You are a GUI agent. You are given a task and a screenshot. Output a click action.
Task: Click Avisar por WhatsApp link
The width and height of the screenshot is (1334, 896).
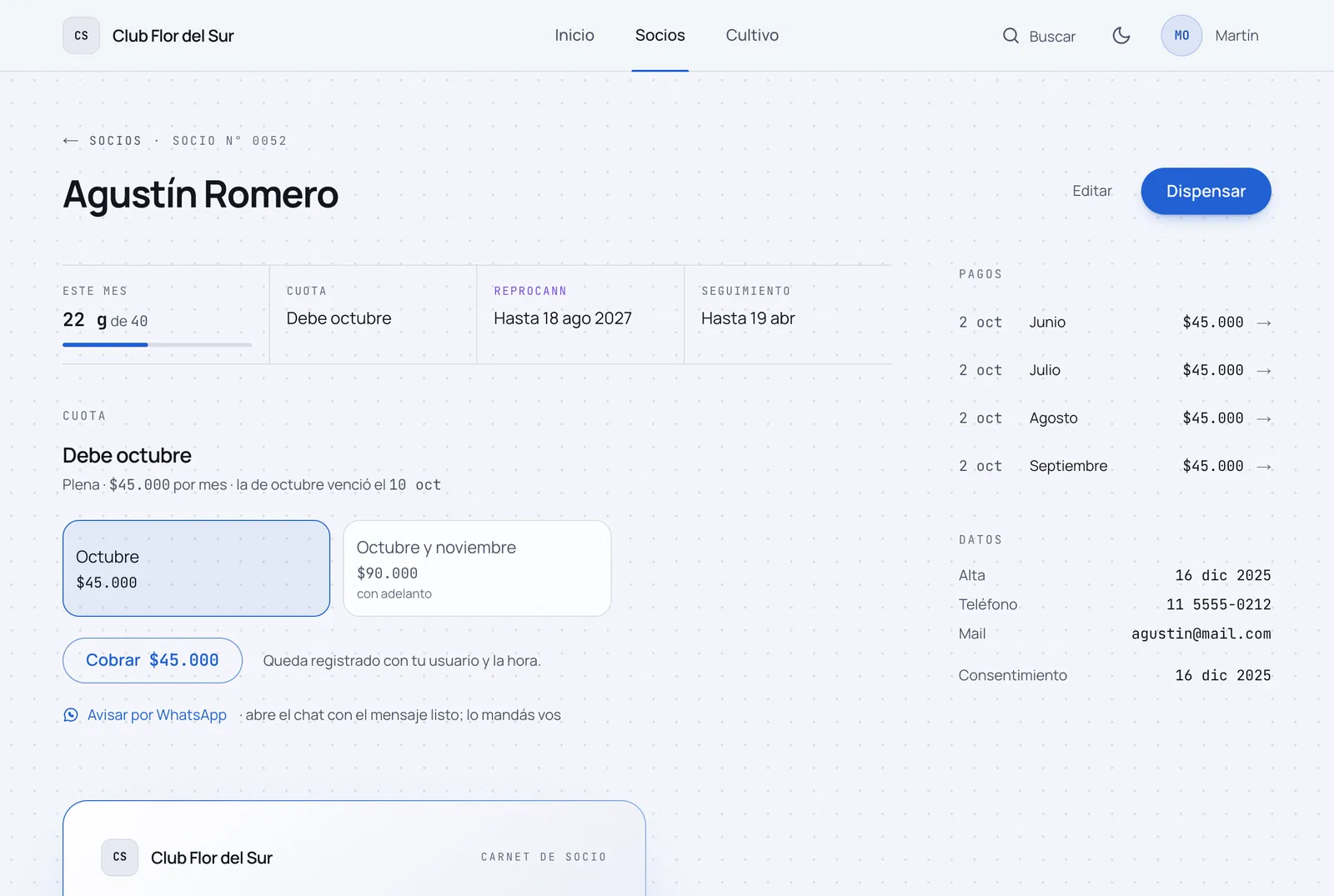[x=157, y=715]
